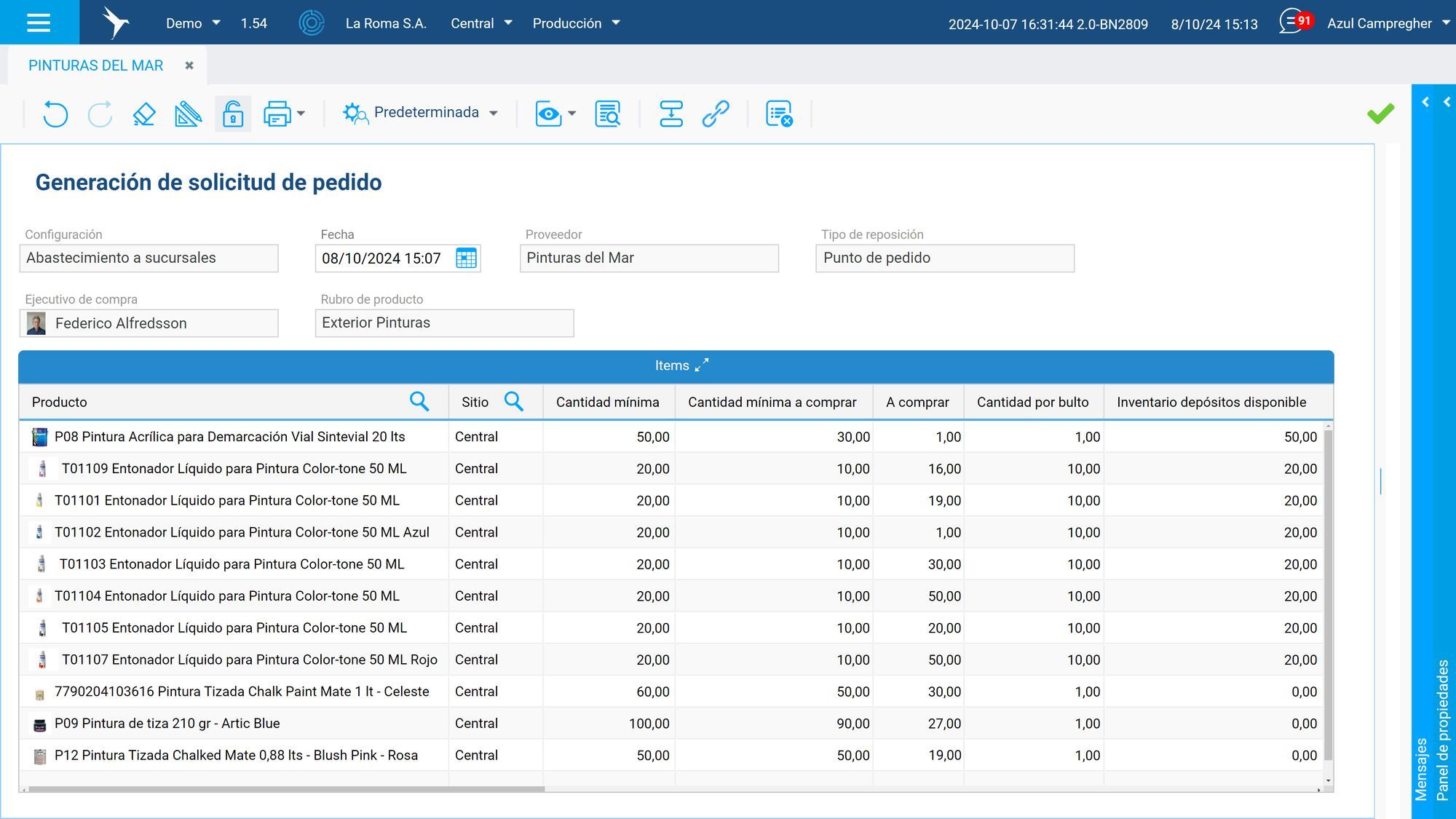Open the Demo dropdown

click(193, 23)
